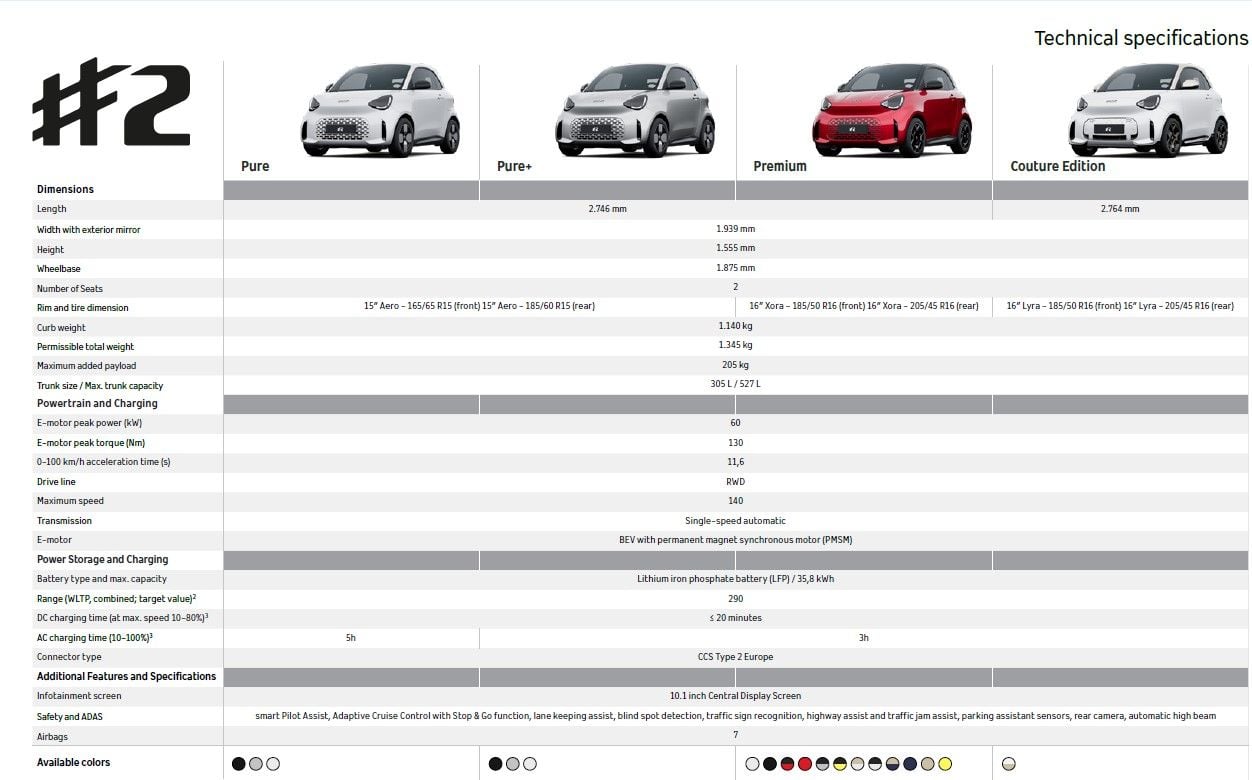This screenshot has height=780, width=1252.
Task: Click the Number of Seats row label
Action: pyautogui.click(x=70, y=288)
